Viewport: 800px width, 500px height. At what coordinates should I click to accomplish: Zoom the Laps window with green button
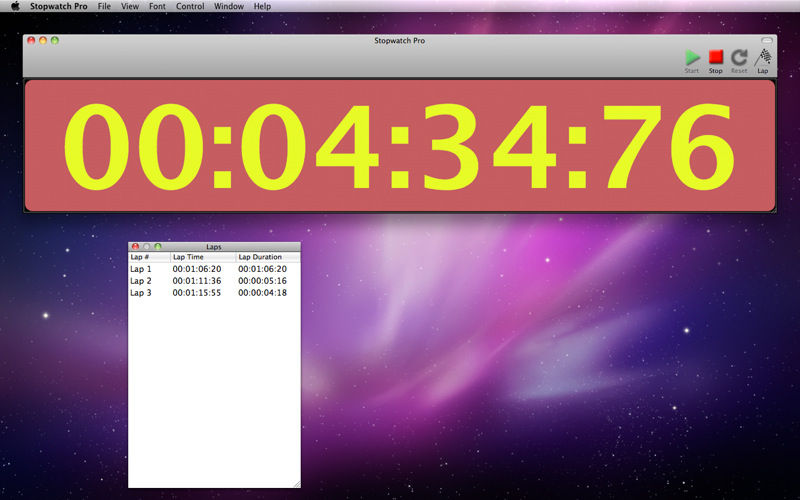[158, 246]
